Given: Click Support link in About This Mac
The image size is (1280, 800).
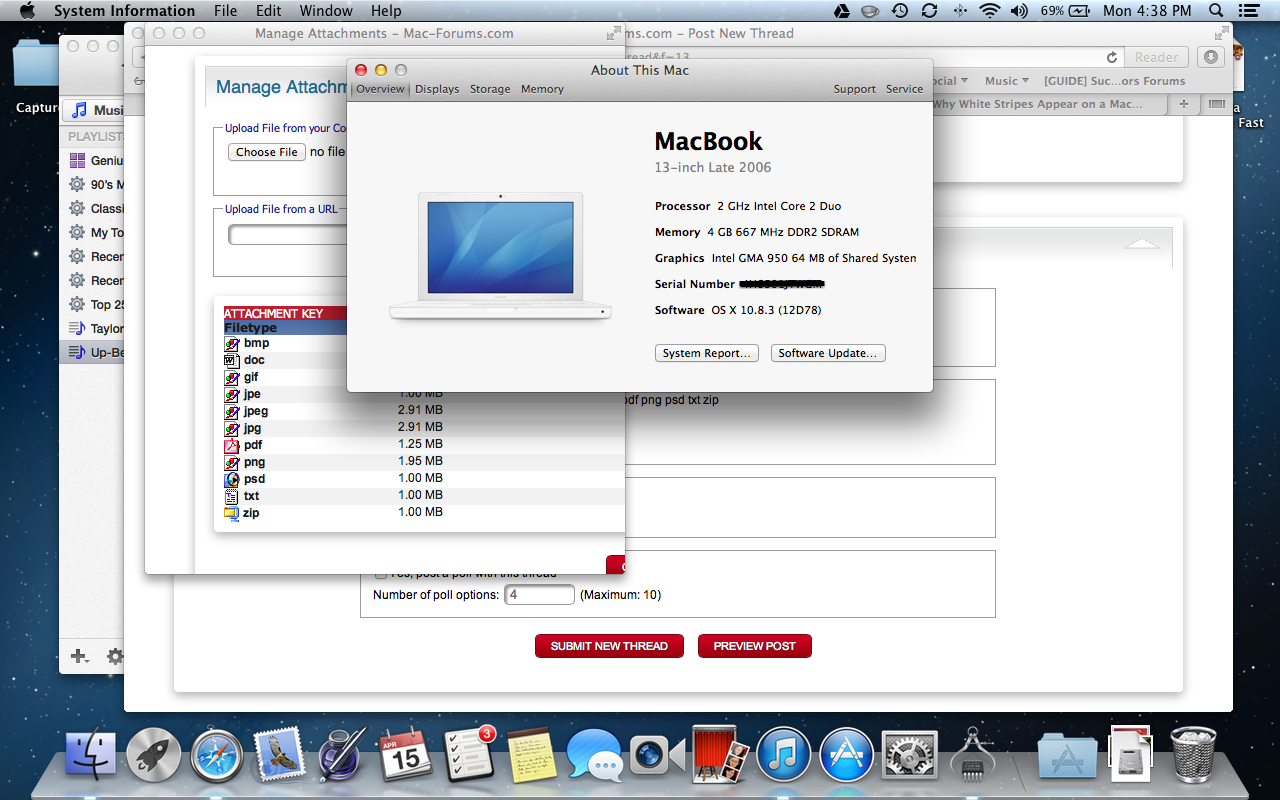Looking at the screenshot, I should 855,89.
